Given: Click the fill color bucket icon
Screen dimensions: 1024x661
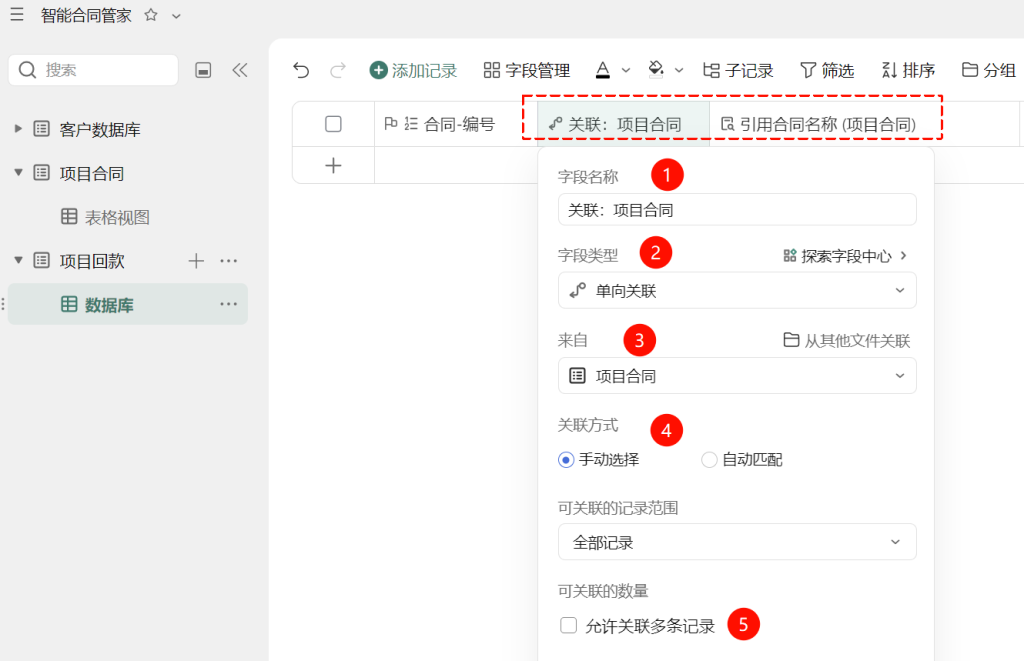Looking at the screenshot, I should click(x=656, y=69).
